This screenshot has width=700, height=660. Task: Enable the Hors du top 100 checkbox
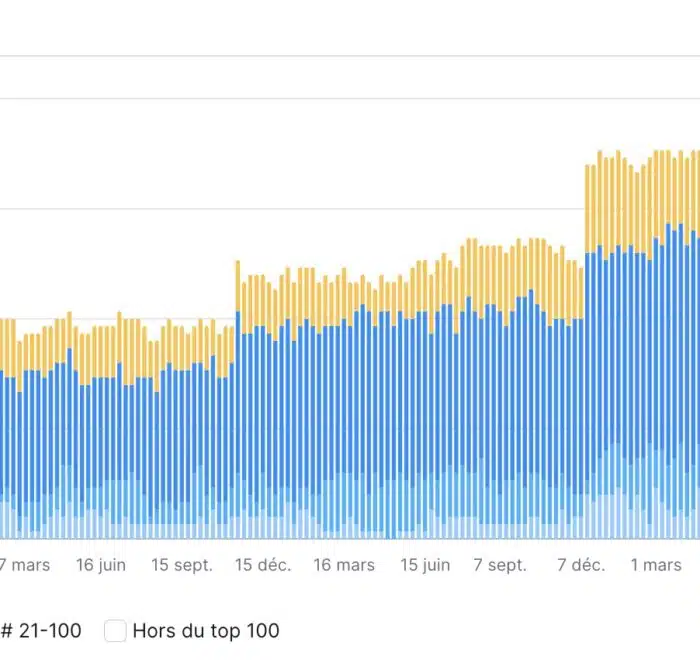point(116,630)
